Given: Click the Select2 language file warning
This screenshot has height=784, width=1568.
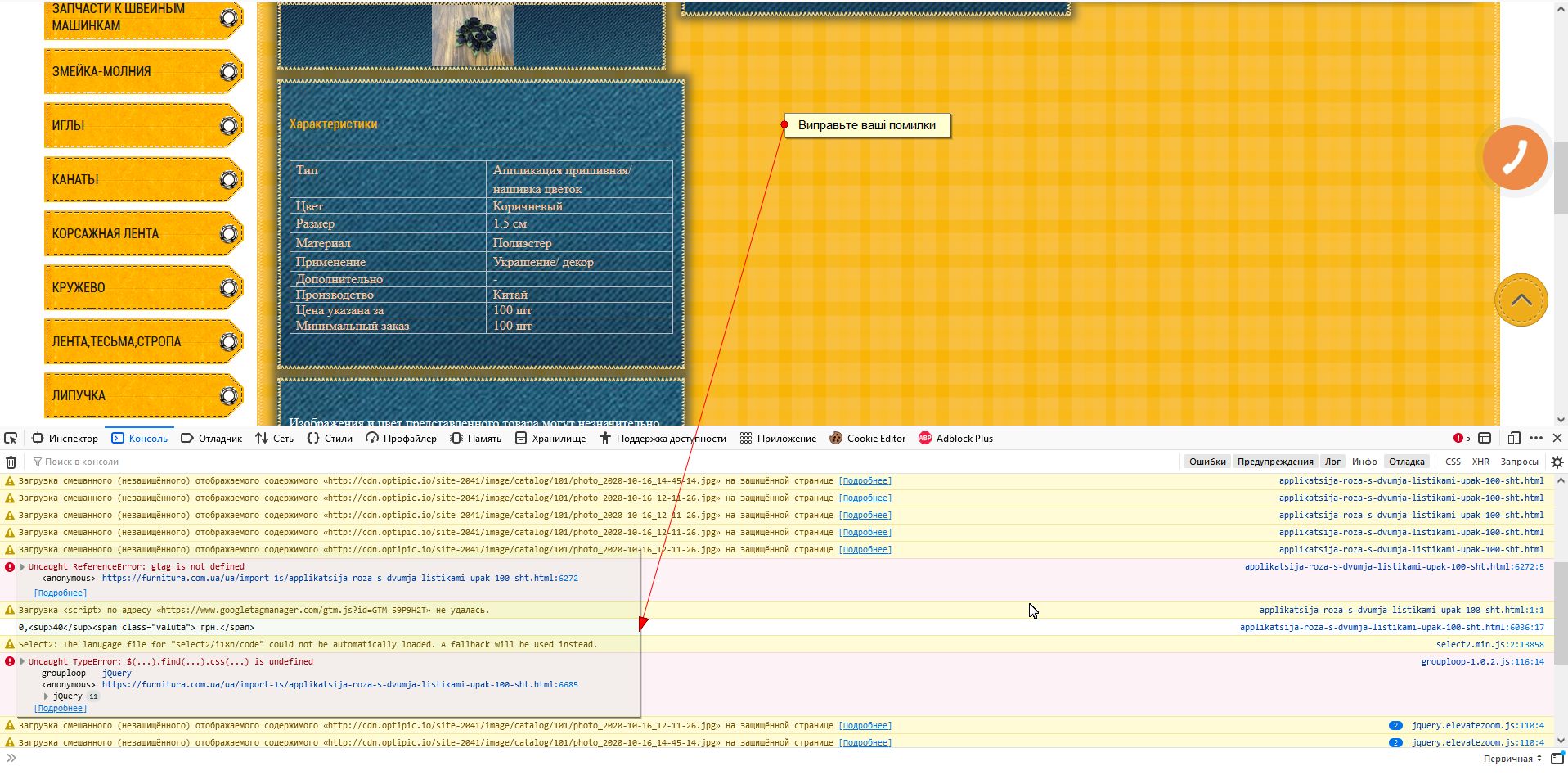Looking at the screenshot, I should pos(308,645).
